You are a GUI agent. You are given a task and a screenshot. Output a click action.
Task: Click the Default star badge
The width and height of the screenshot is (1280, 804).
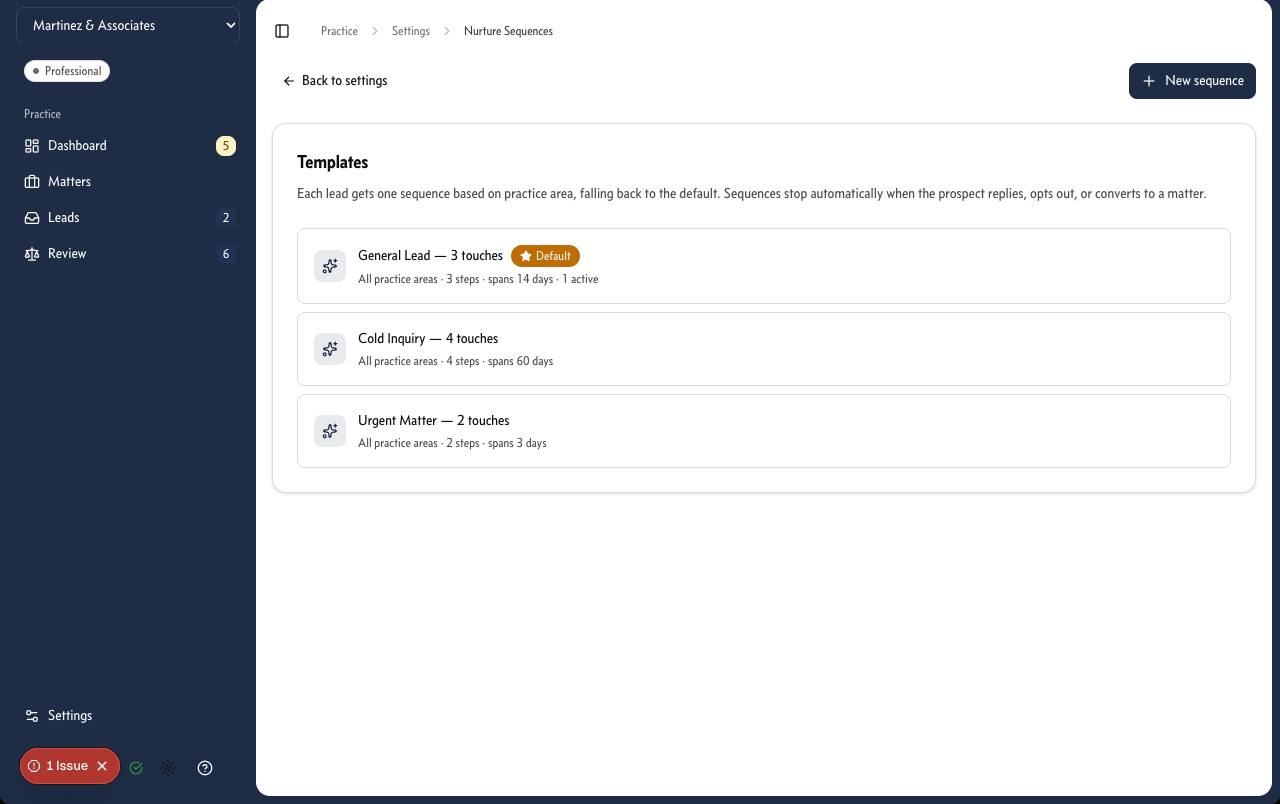pyautogui.click(x=545, y=256)
